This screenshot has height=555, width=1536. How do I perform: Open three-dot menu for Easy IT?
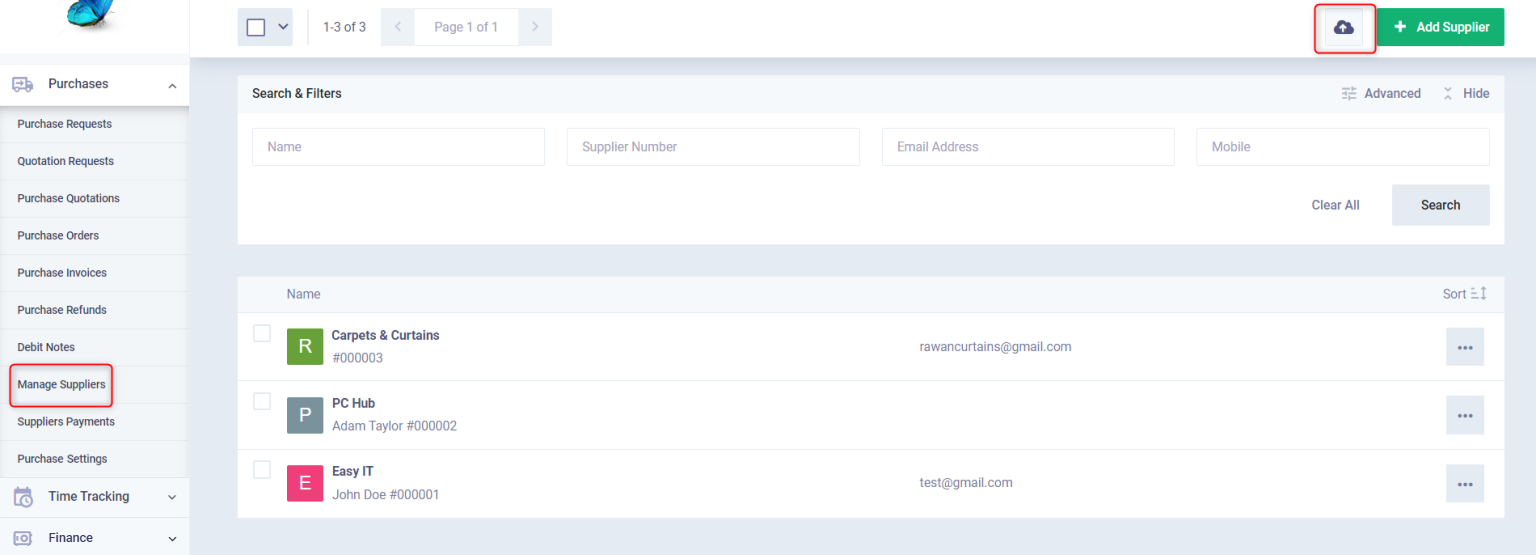click(x=1464, y=483)
